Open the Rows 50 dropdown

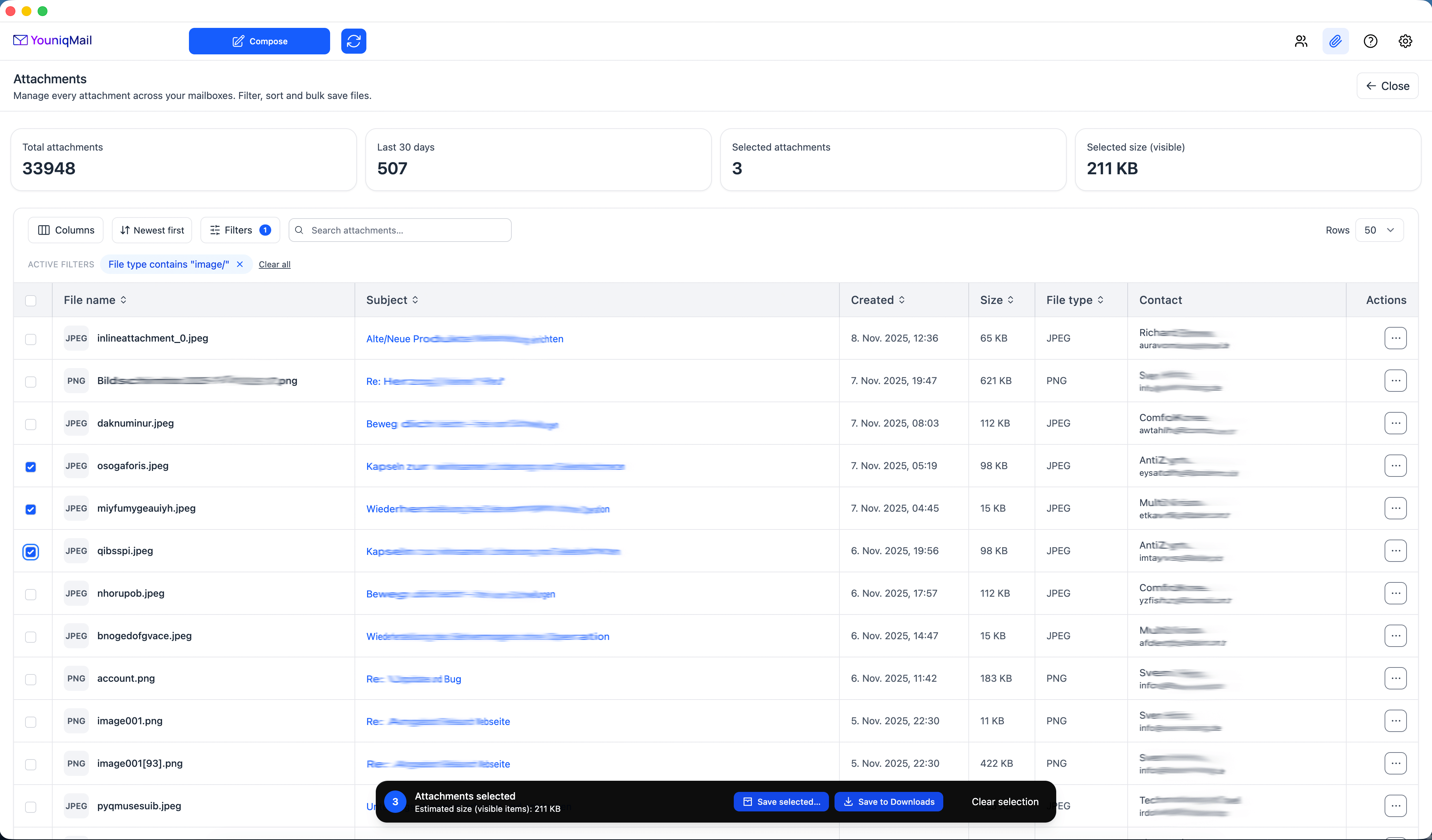tap(1379, 230)
